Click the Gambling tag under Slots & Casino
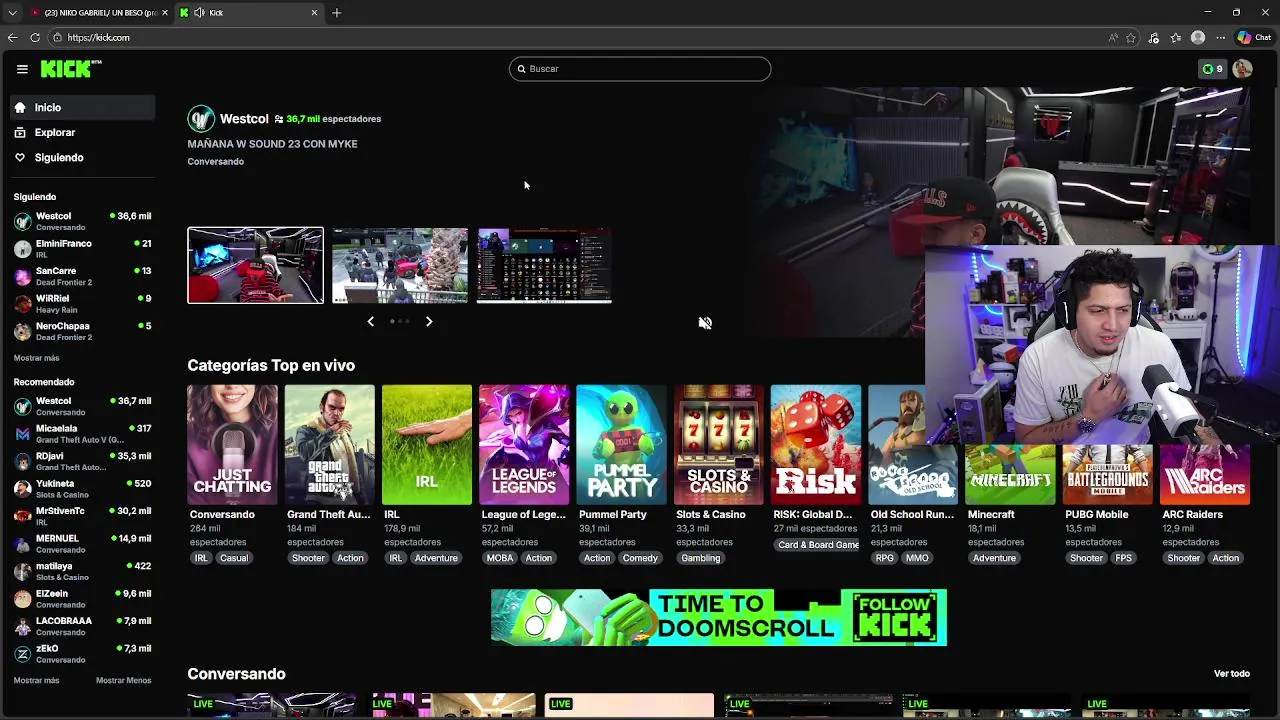 point(701,558)
